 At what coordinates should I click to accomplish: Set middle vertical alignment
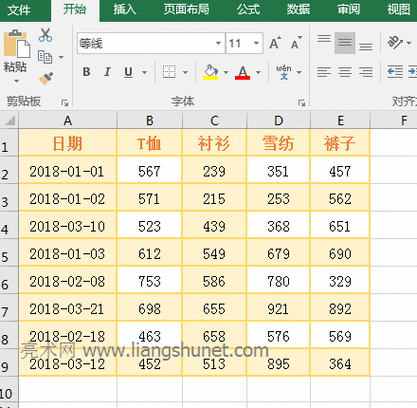pos(345,43)
